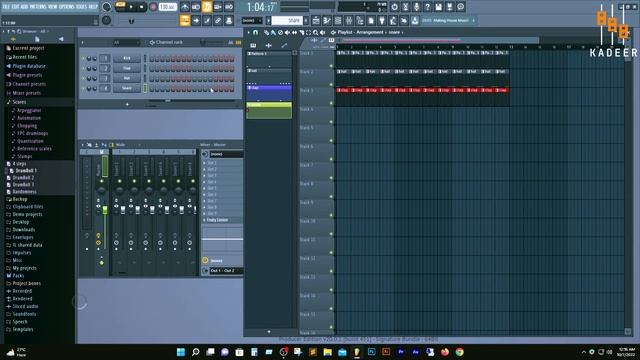This screenshot has height=360, width=640.
Task: Mute playlist Track 3 green dot
Action: [331, 103]
